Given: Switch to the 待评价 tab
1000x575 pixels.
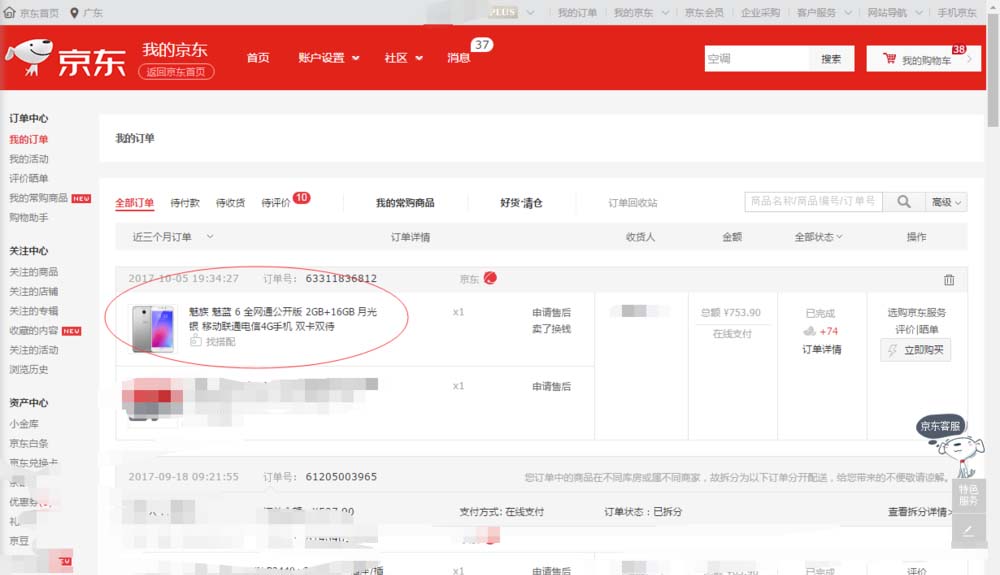Looking at the screenshot, I should point(276,203).
